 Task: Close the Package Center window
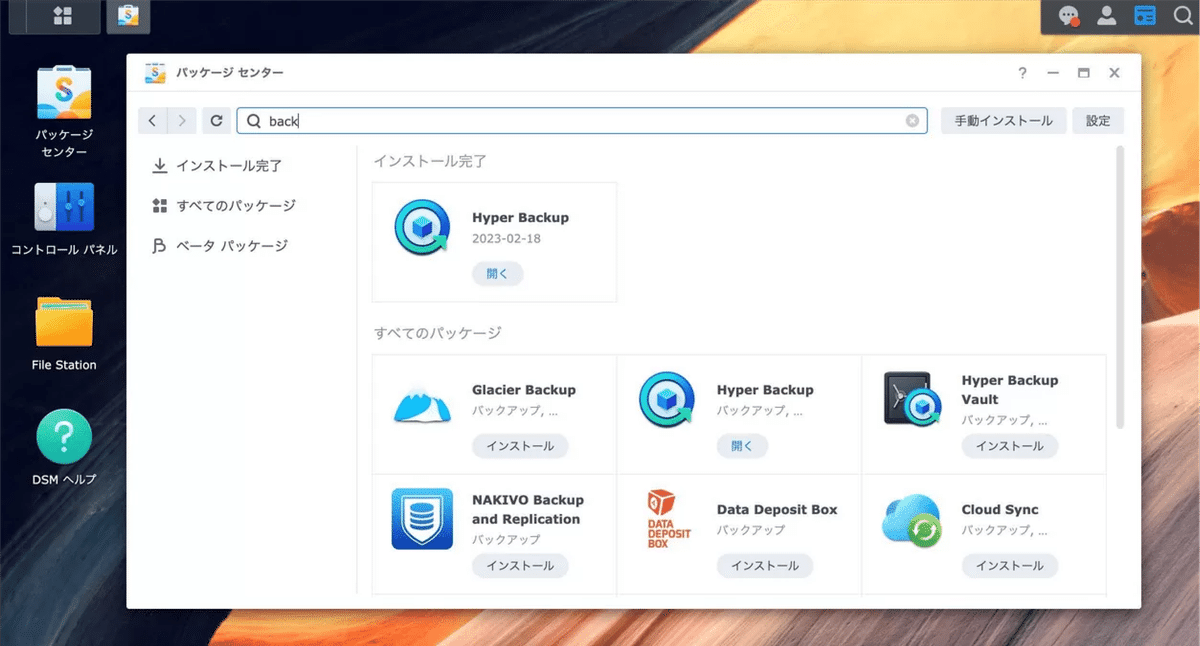(x=1114, y=73)
